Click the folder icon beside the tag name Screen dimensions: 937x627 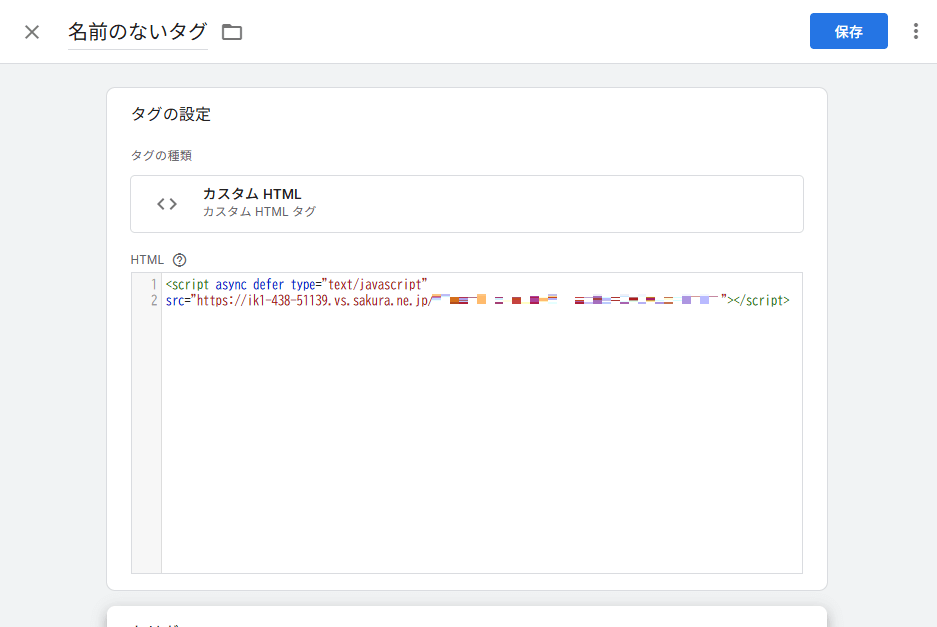coord(232,32)
